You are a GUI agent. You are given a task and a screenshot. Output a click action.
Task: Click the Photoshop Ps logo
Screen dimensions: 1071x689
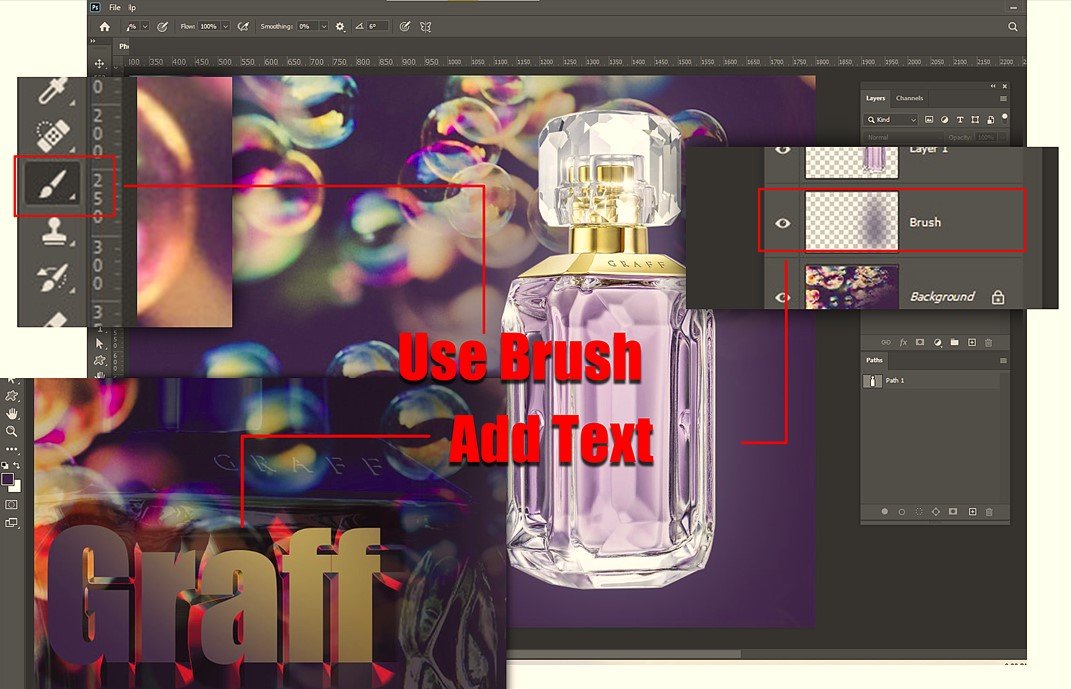pyautogui.click(x=96, y=8)
